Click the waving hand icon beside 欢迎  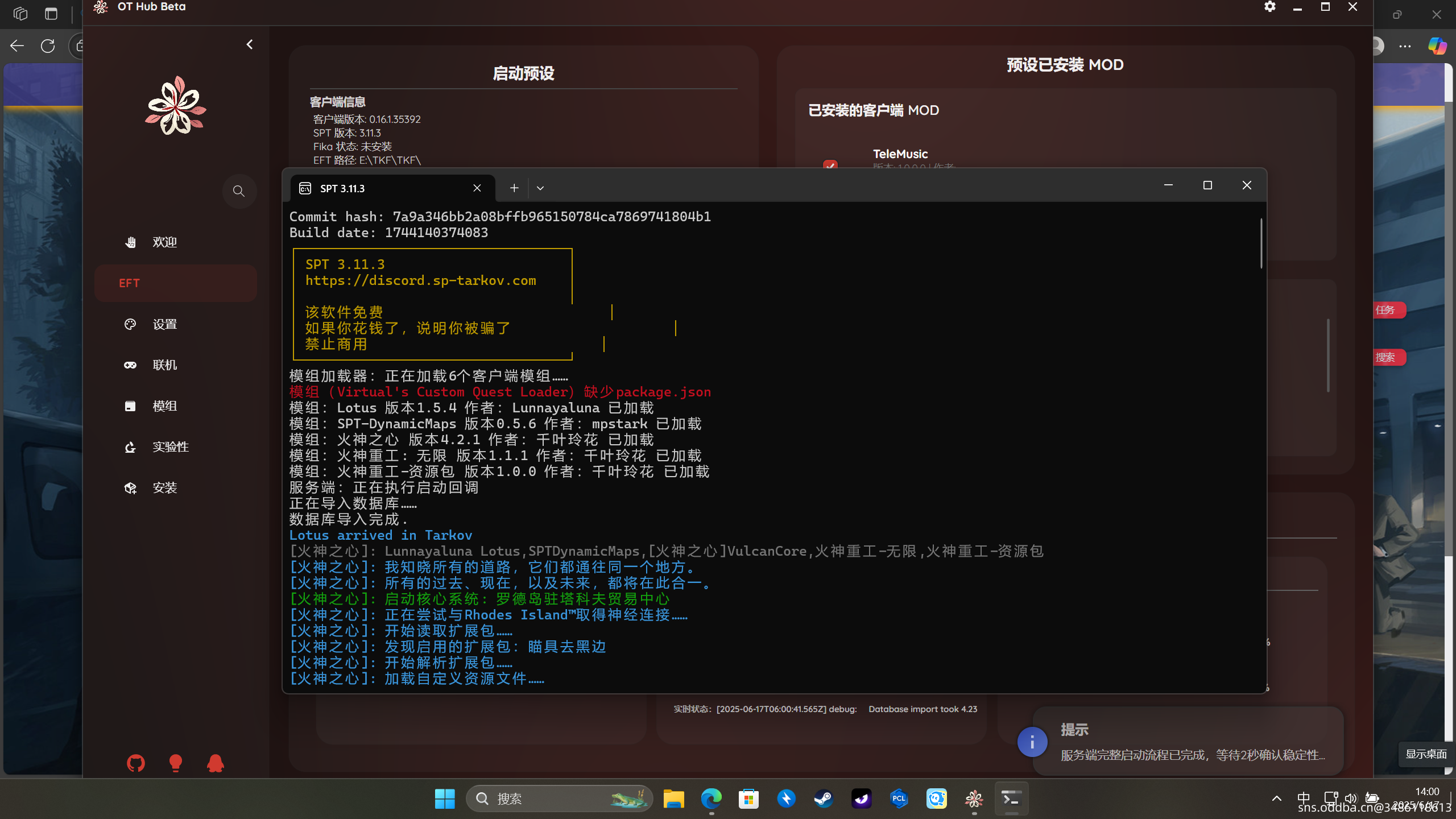tap(130, 242)
